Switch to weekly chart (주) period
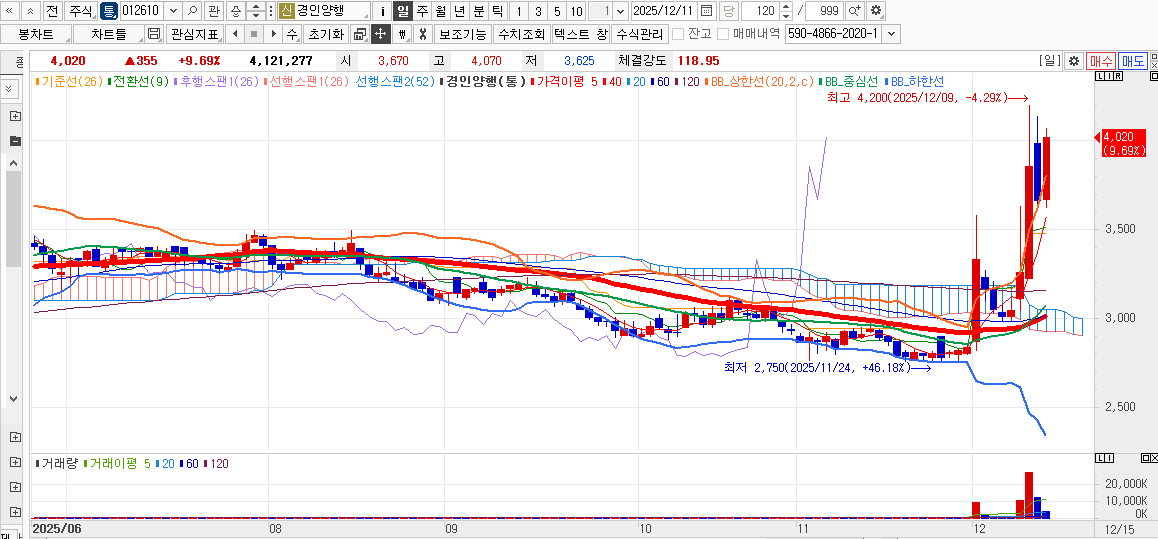Screen dimensions: 1158x539 point(422,11)
